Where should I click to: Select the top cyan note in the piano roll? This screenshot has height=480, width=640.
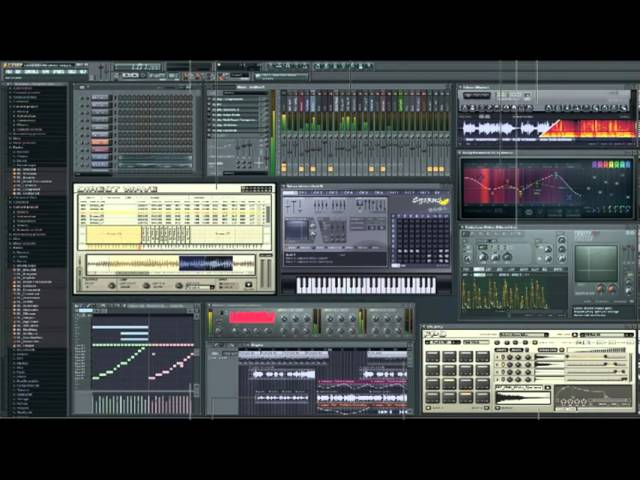(x=120, y=327)
